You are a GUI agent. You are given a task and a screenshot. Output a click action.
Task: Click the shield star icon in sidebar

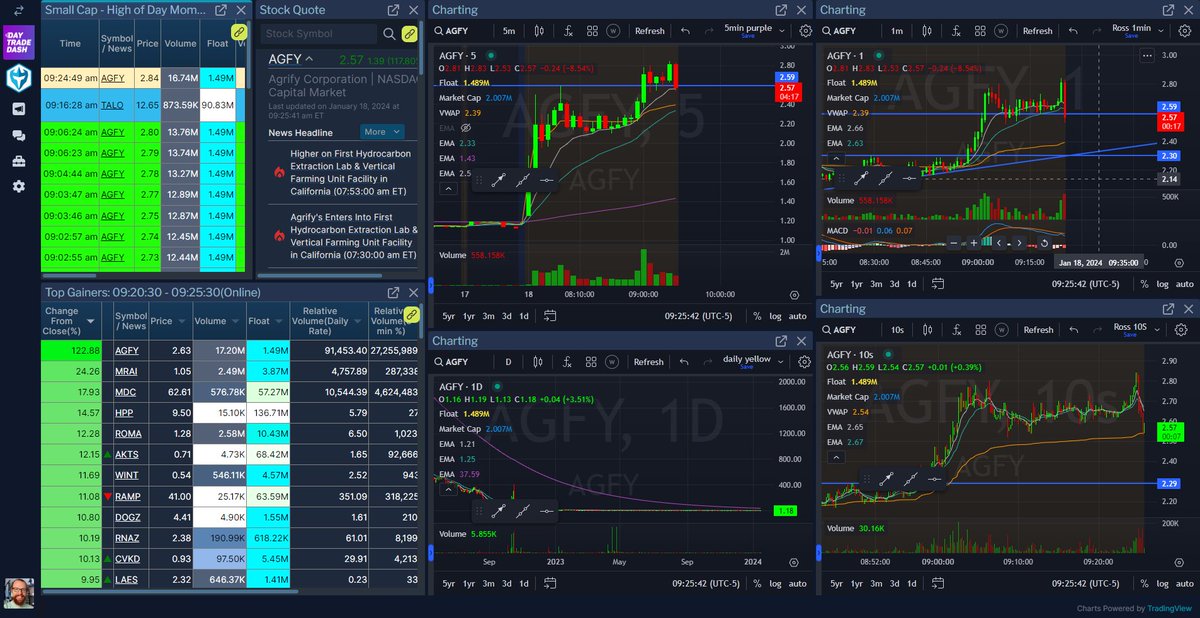point(19,79)
